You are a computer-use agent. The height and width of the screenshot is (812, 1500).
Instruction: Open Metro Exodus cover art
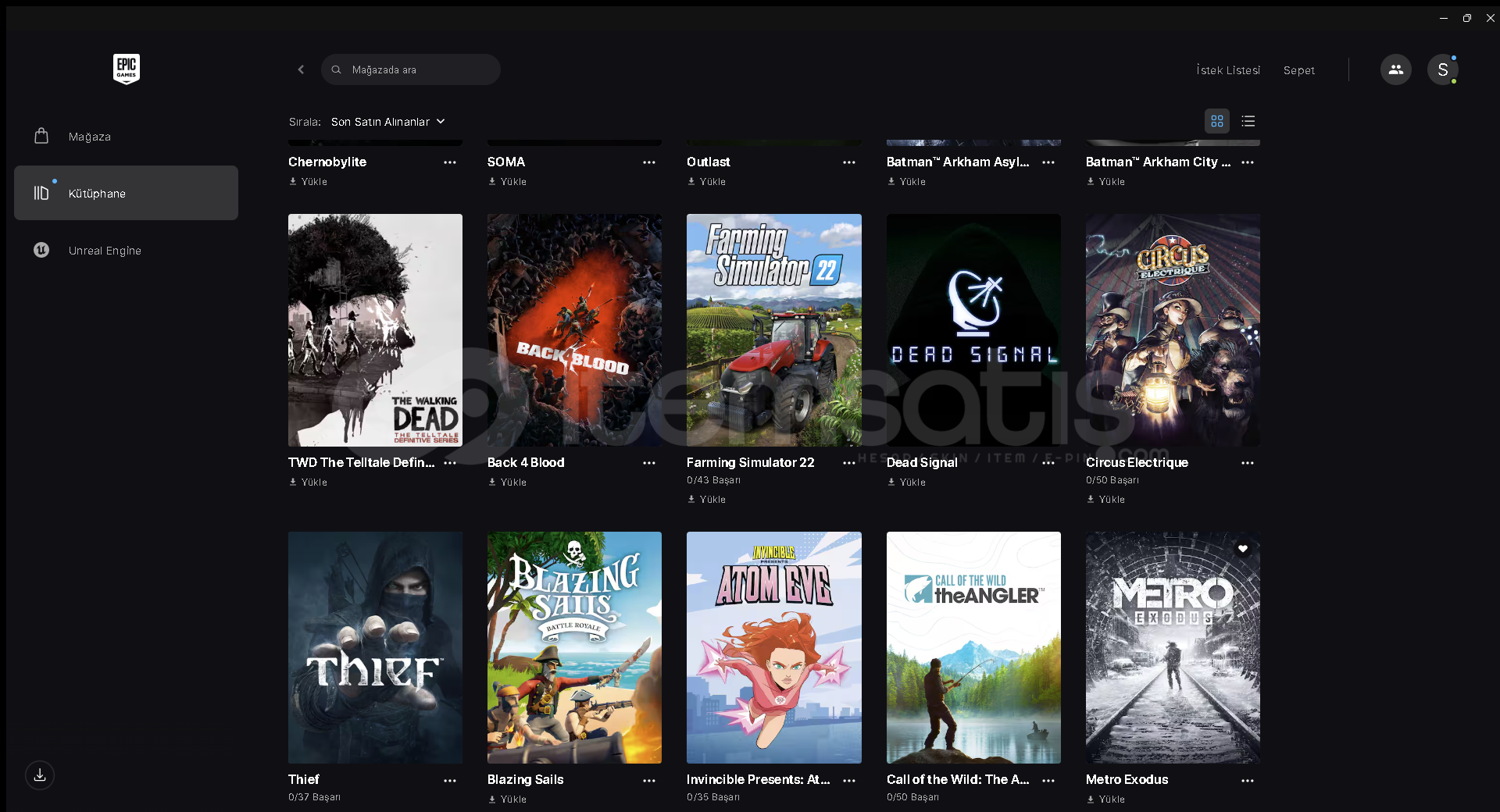pyautogui.click(x=1173, y=648)
